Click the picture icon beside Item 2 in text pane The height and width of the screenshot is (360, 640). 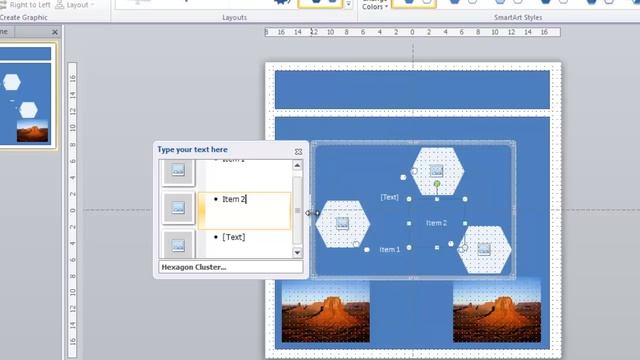point(178,208)
